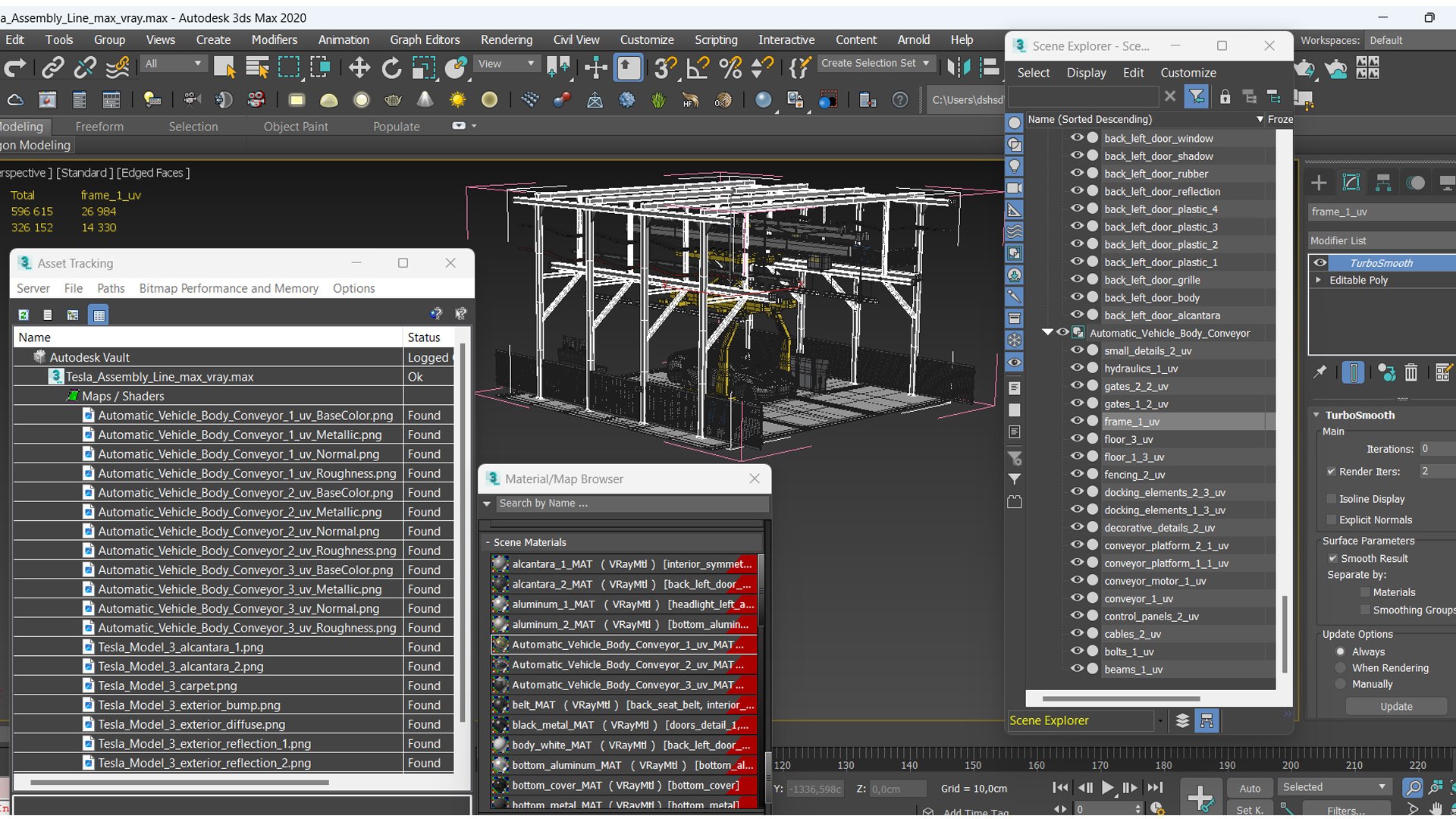
Task: Hide the frame_1_uv object via eye icon
Action: (1076, 421)
